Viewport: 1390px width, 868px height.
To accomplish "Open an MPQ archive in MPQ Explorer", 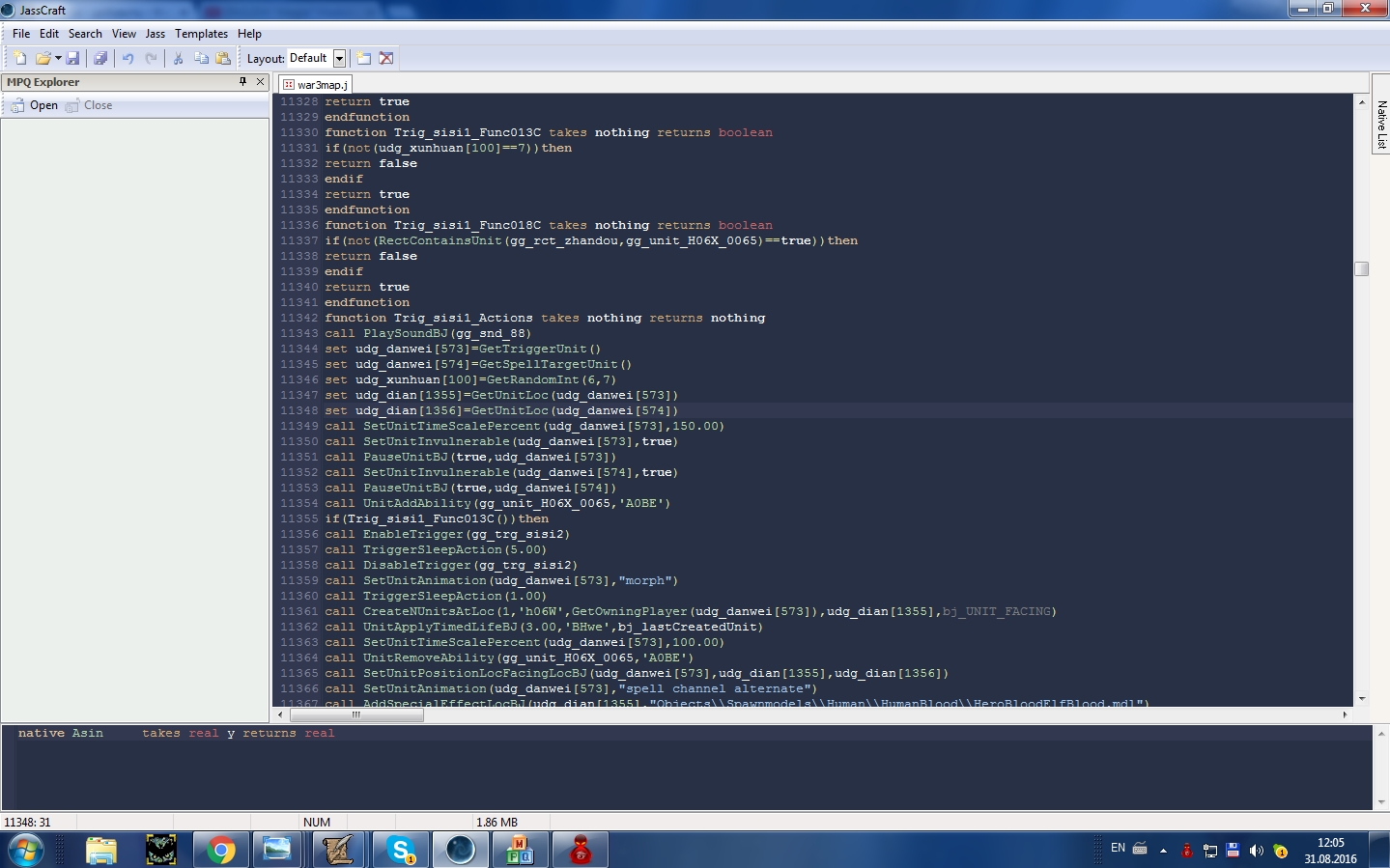I will point(34,105).
